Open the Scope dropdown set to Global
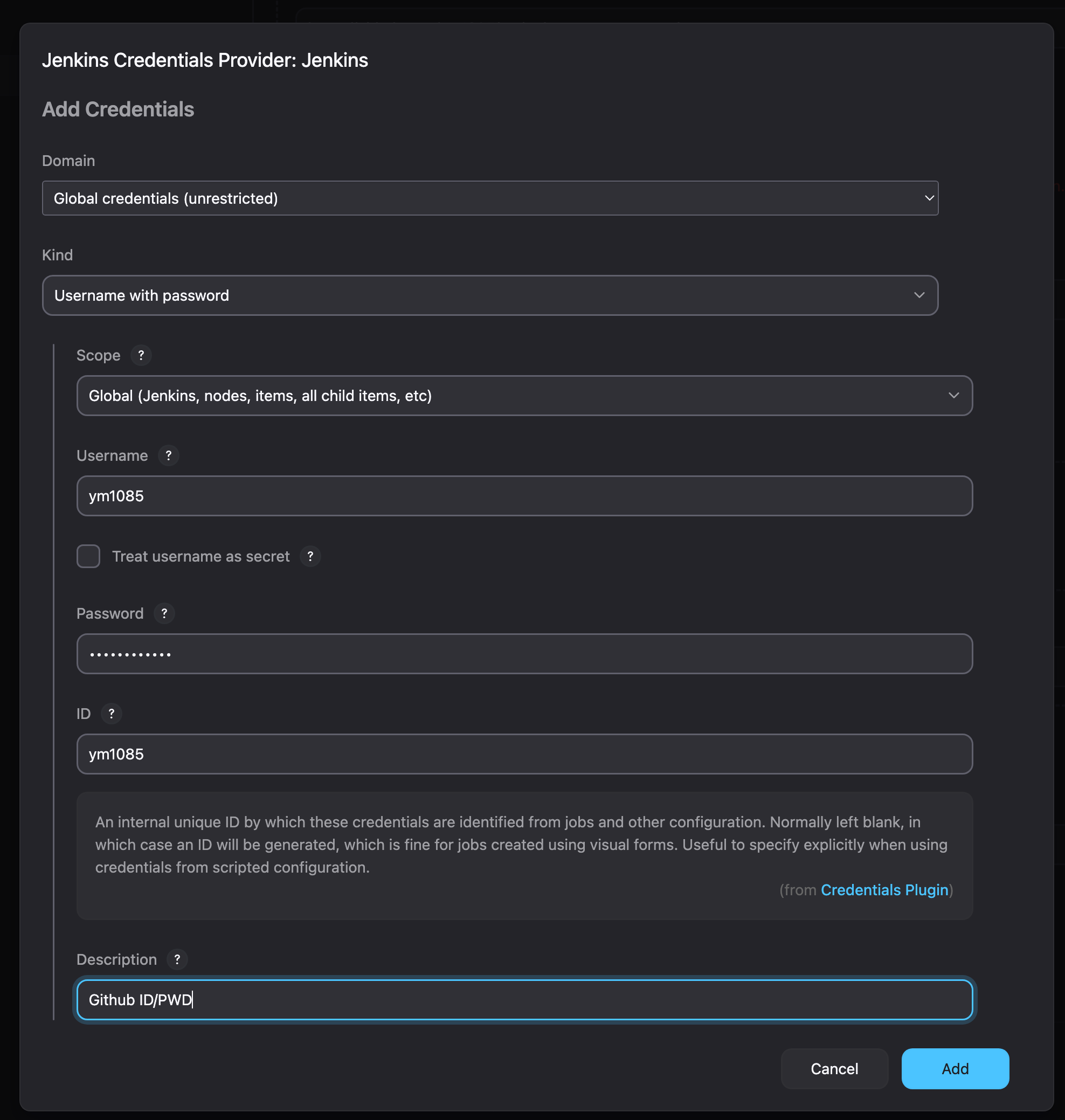The image size is (1065, 1120). [523, 396]
